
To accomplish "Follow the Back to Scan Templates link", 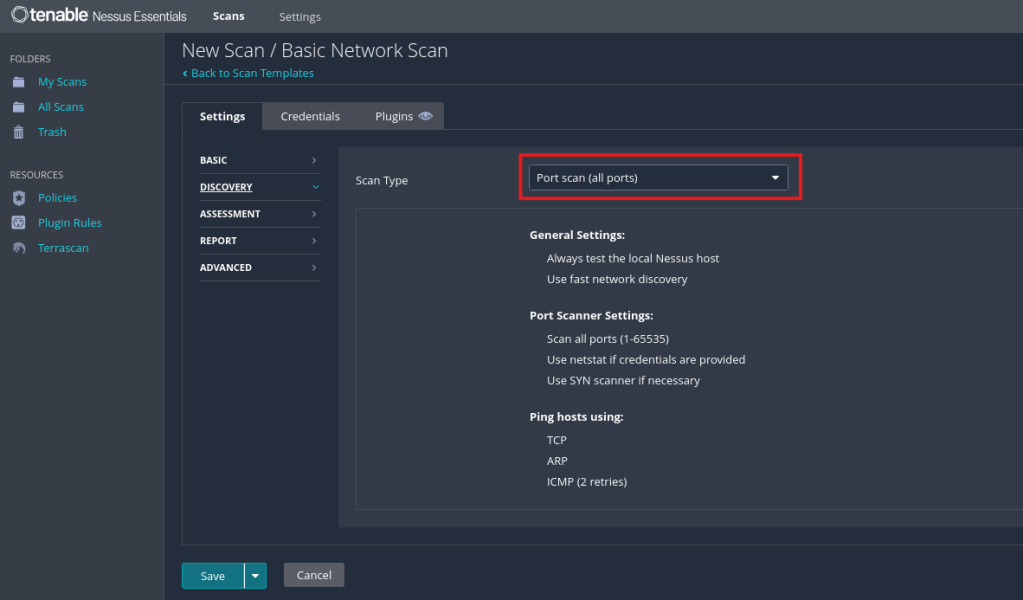I will [252, 73].
